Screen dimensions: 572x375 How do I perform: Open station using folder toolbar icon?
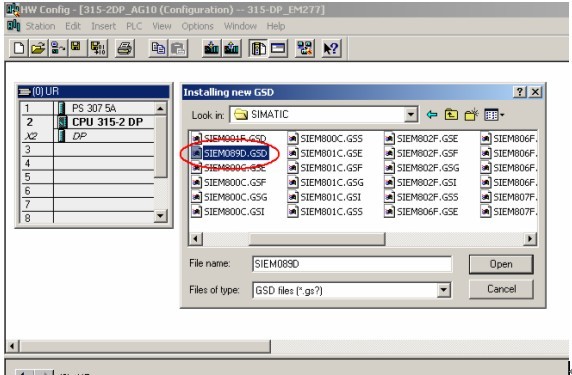point(38,48)
